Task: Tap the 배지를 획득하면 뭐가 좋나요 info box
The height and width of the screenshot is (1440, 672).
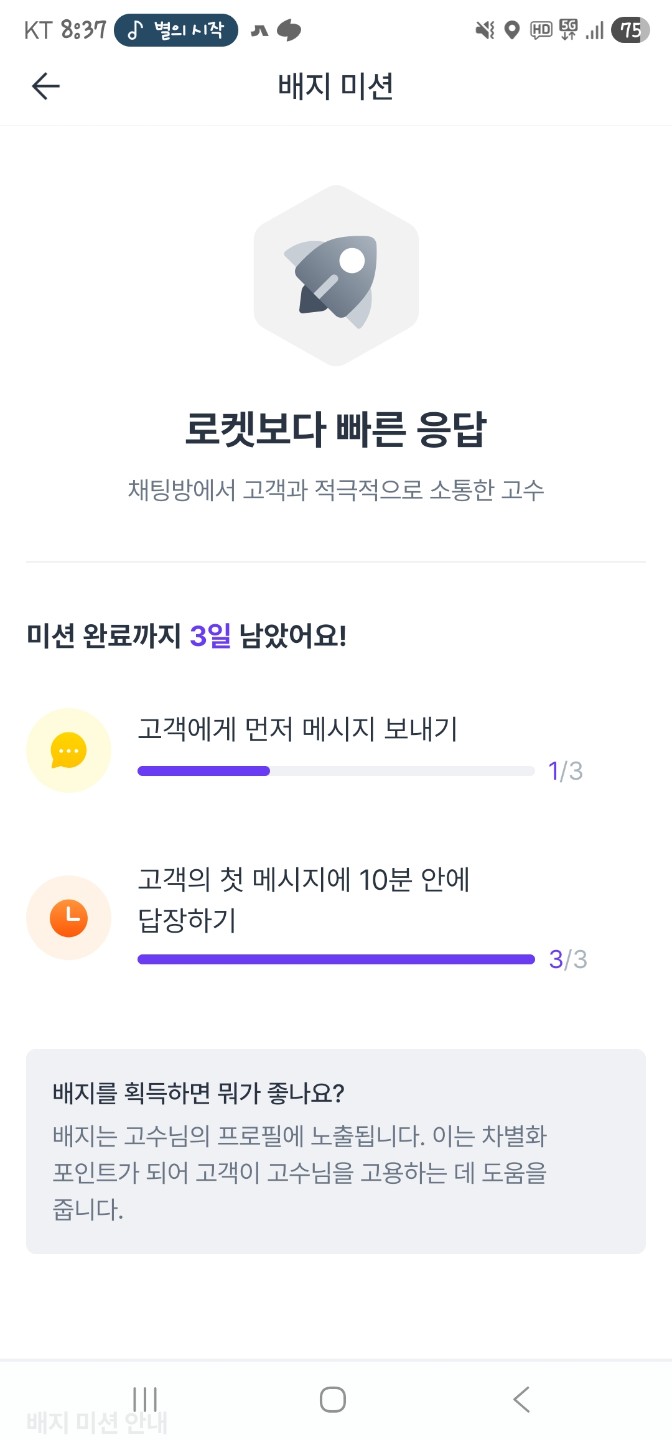Action: pyautogui.click(x=336, y=1148)
